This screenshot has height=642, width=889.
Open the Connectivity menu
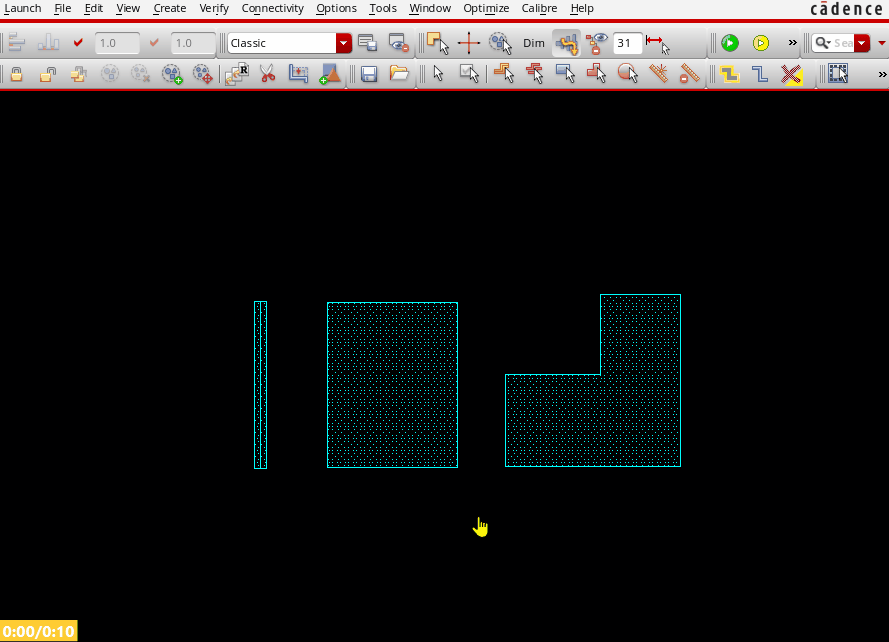pos(272,8)
